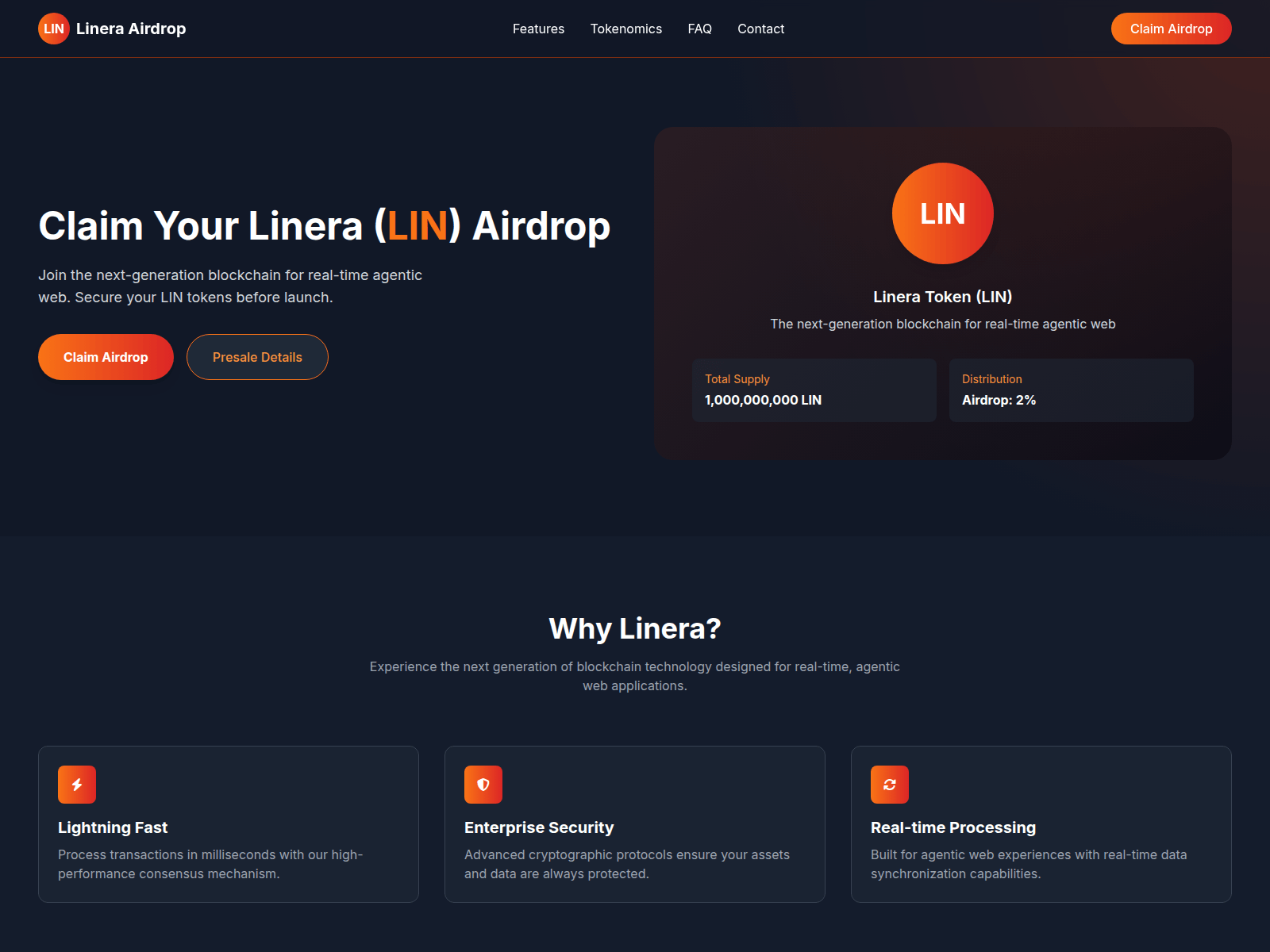
Task: Open the Contact page
Action: (760, 29)
